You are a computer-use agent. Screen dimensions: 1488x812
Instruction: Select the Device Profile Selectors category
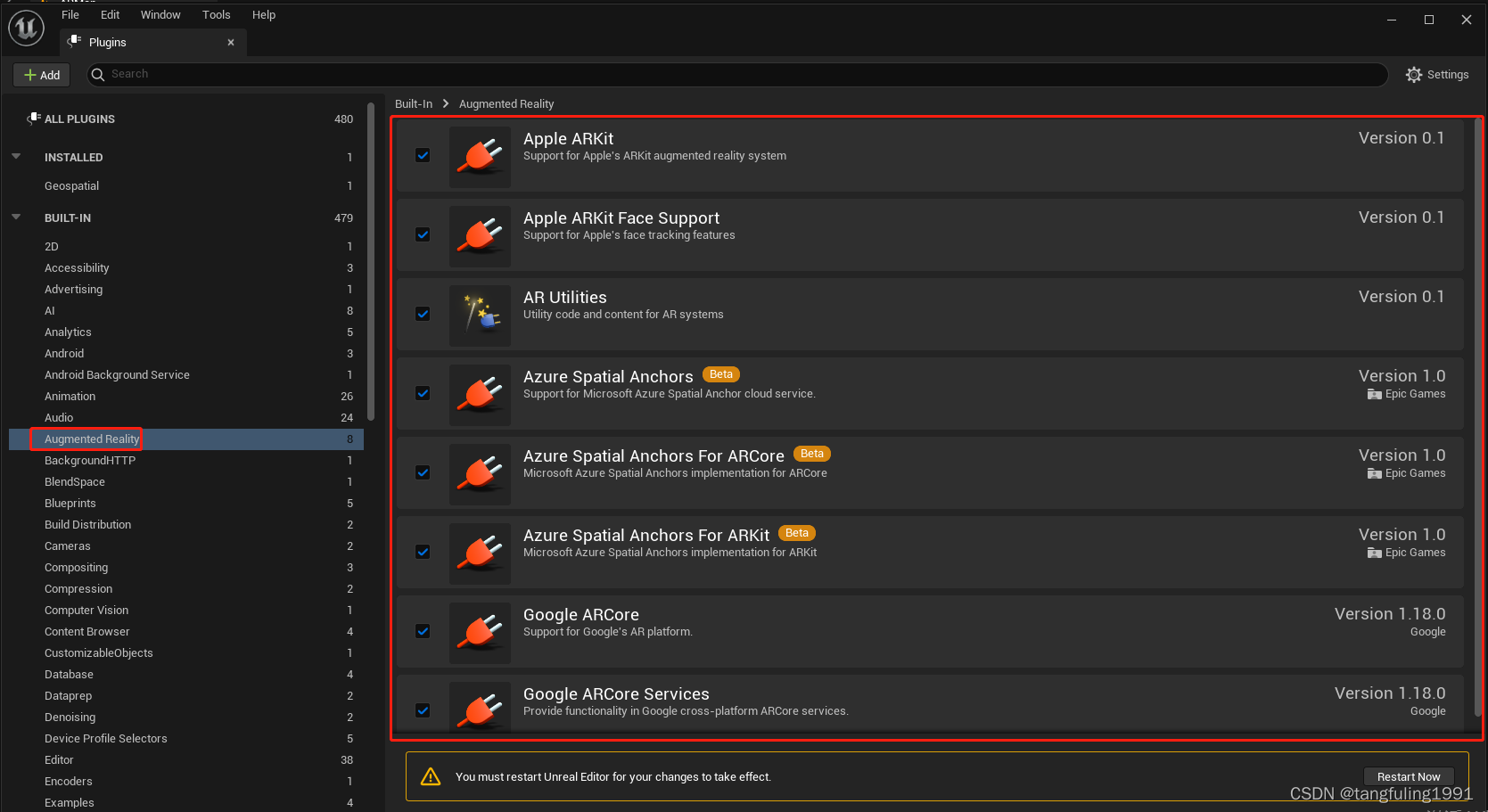186,738
